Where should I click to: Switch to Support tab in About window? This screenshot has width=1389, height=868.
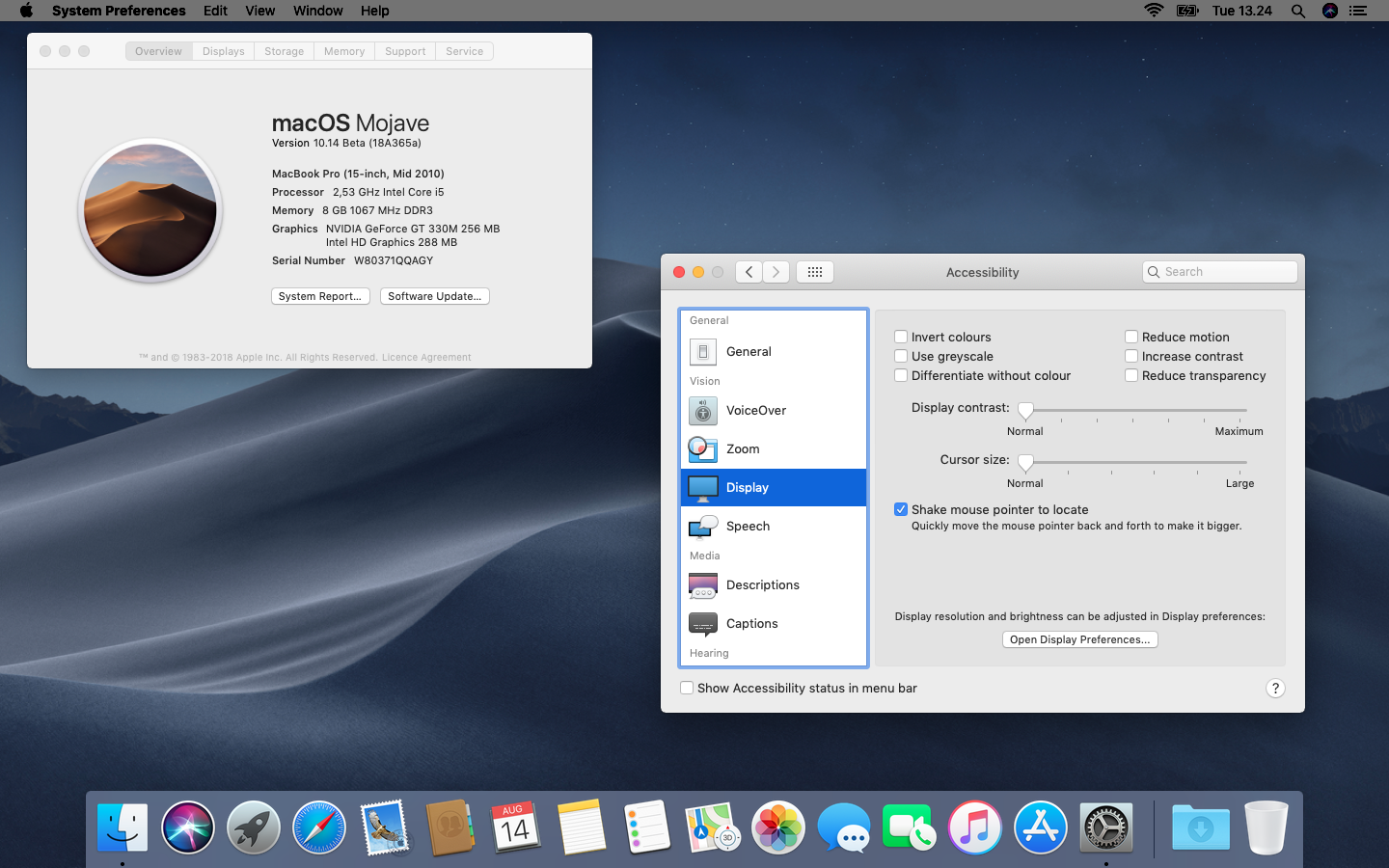tap(405, 51)
